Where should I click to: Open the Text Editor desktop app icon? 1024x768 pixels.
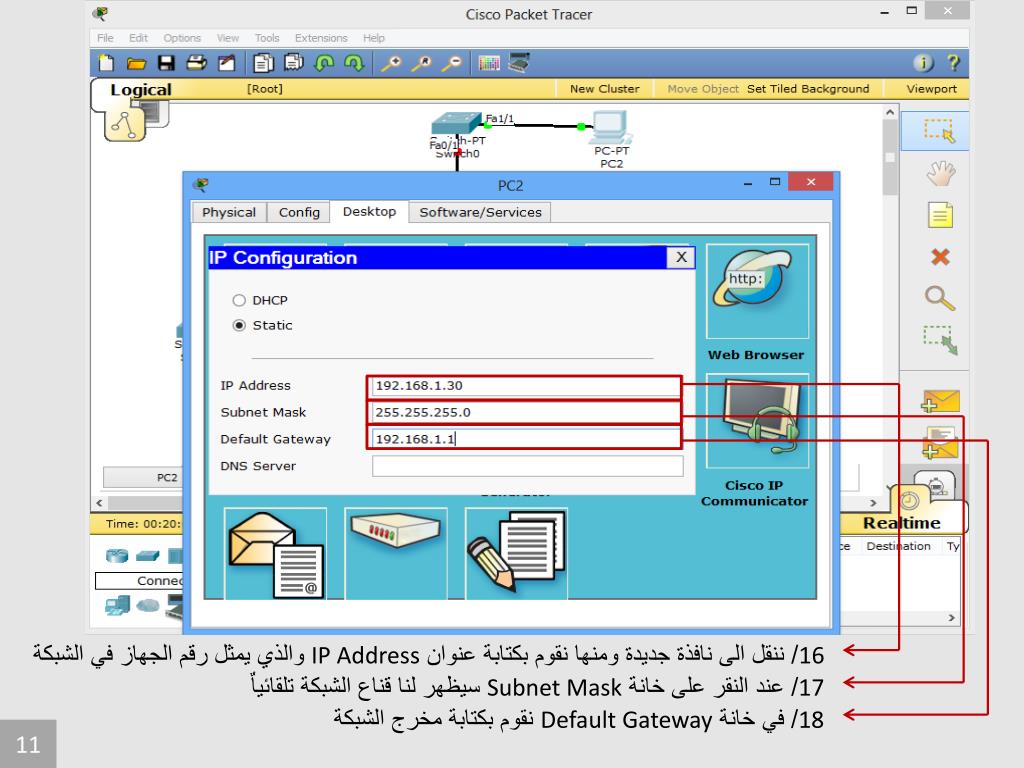click(x=516, y=553)
